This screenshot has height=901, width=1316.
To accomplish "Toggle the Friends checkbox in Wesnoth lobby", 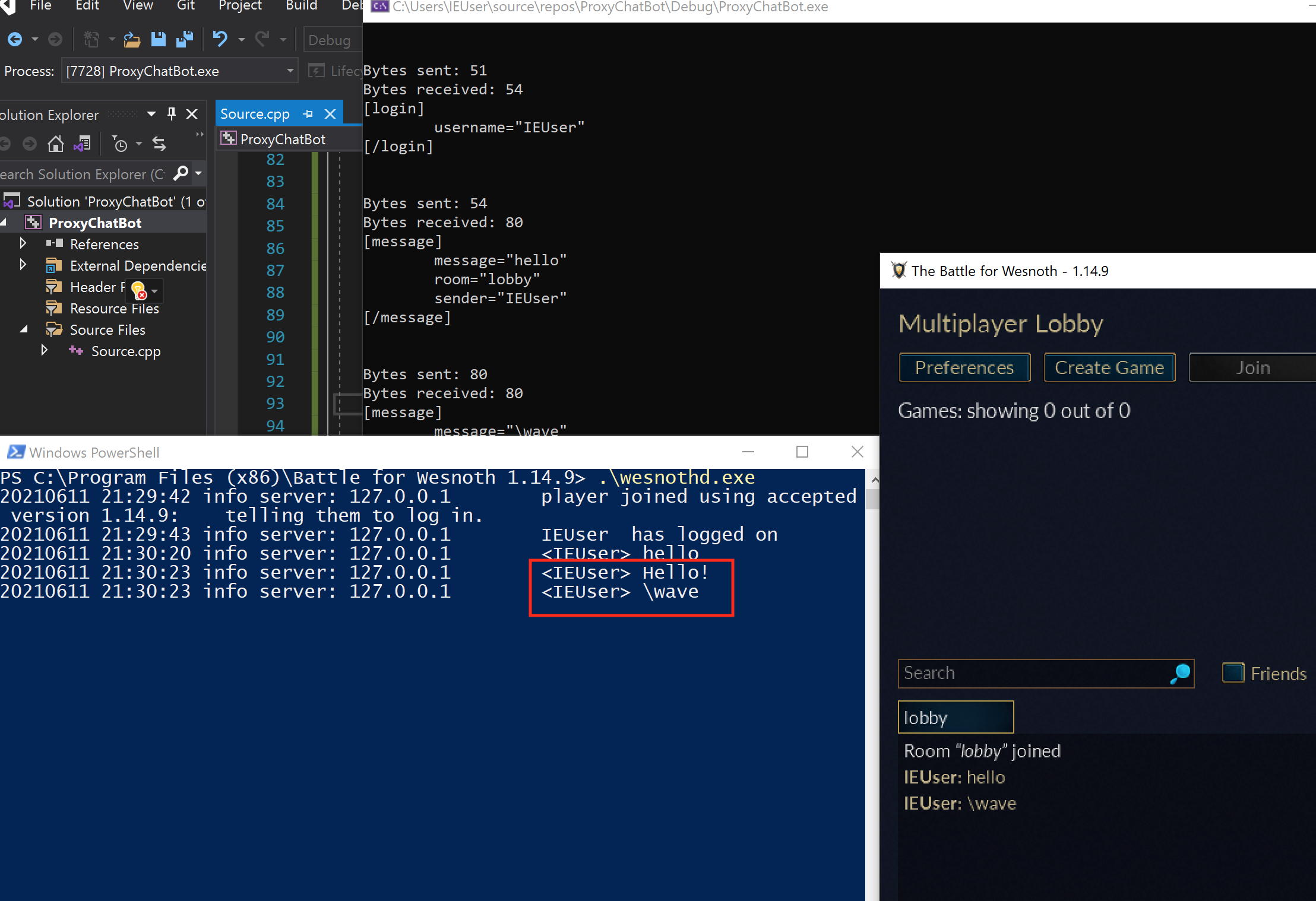I will [x=1233, y=673].
